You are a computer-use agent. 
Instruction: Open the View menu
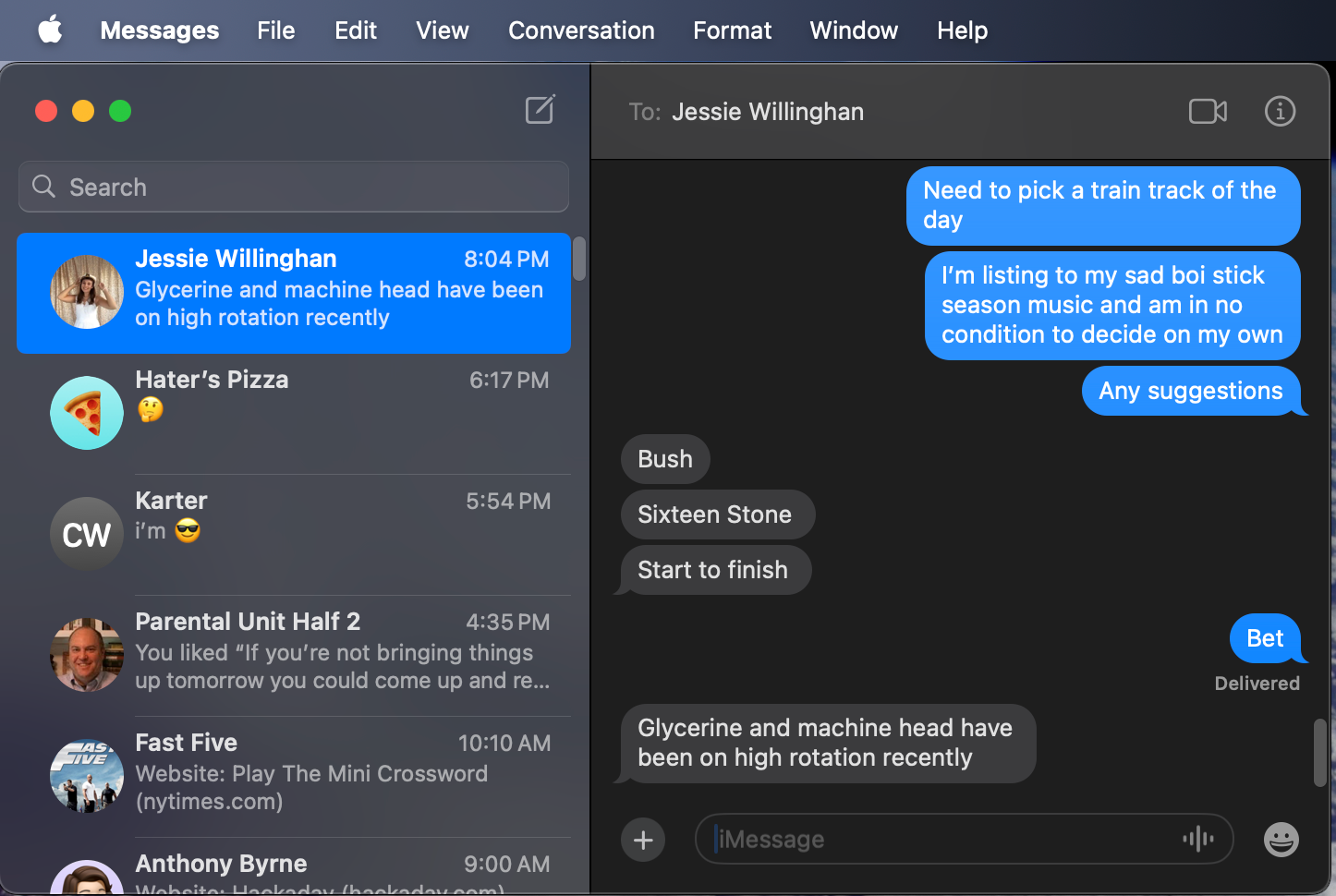coord(443,30)
